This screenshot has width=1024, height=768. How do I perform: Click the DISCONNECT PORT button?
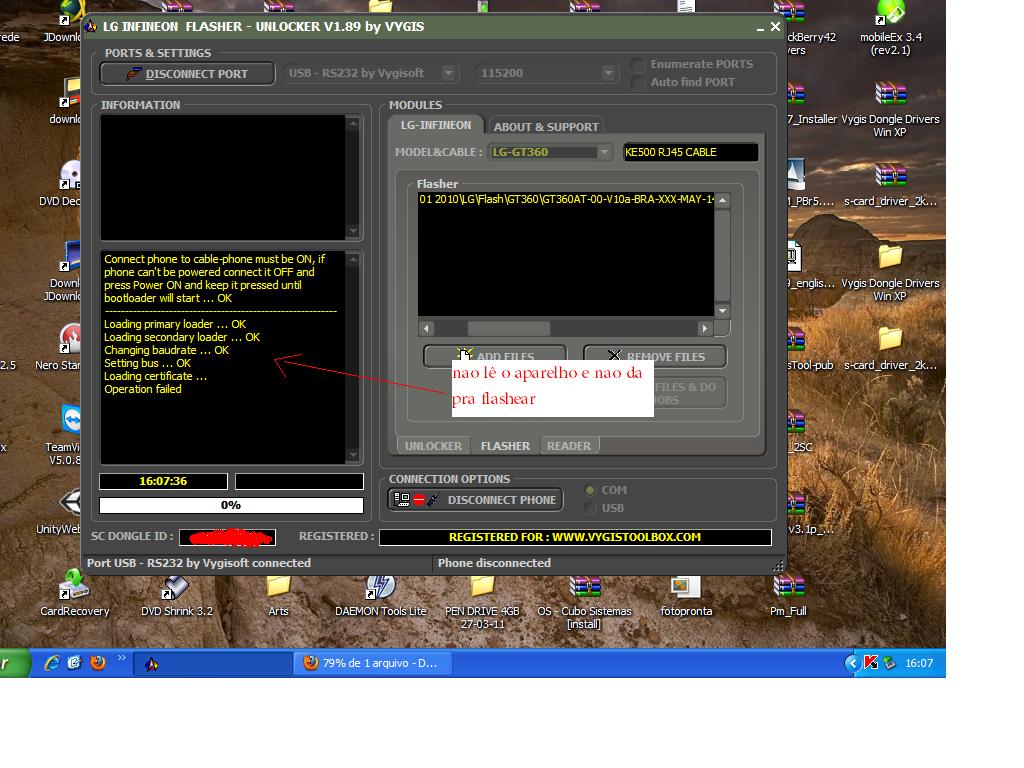pos(187,74)
